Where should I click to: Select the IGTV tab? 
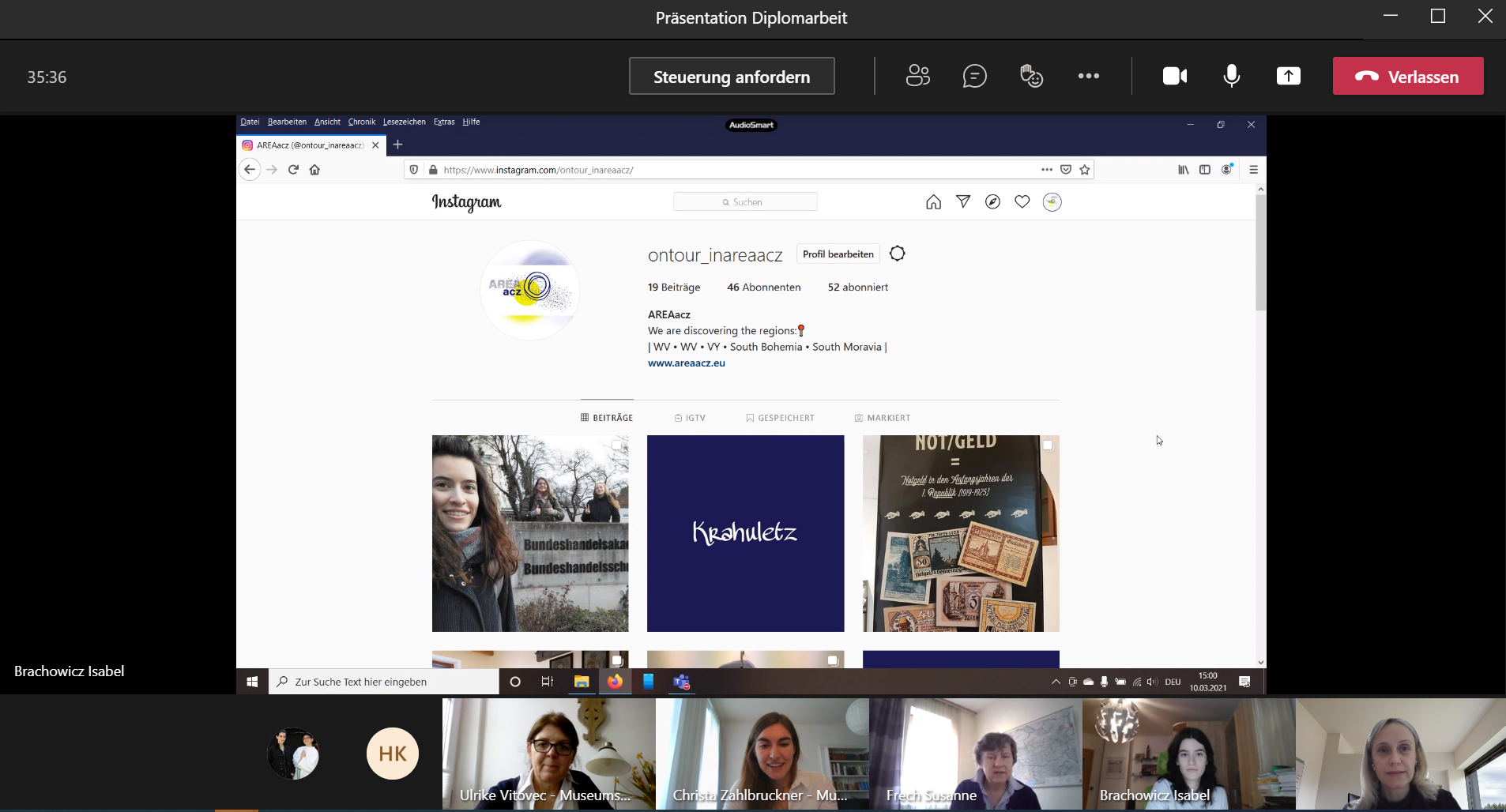tap(690, 418)
